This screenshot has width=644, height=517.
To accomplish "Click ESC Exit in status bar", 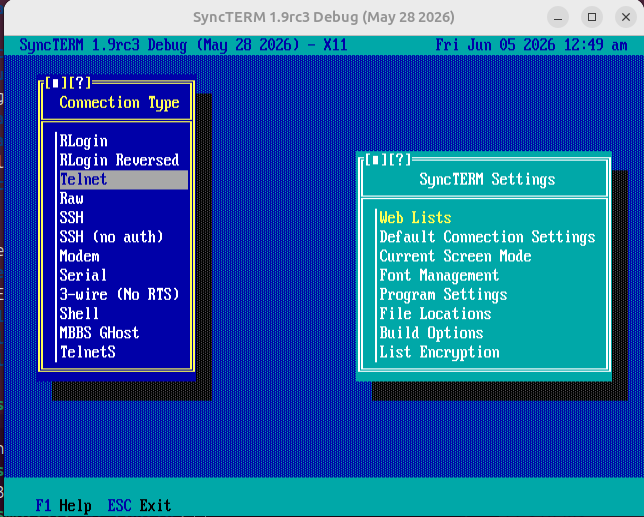I will tap(139, 506).
